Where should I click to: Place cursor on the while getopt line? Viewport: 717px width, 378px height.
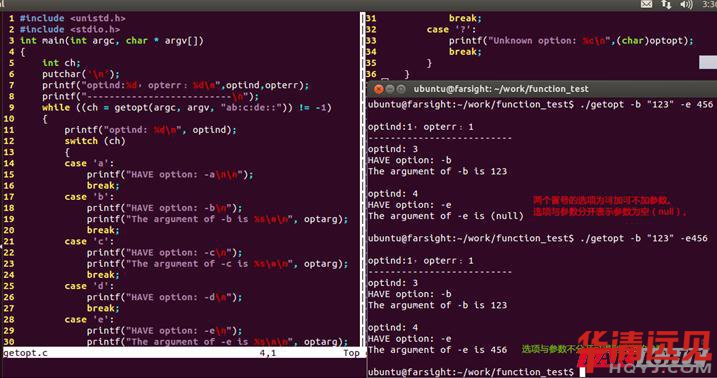point(187,108)
